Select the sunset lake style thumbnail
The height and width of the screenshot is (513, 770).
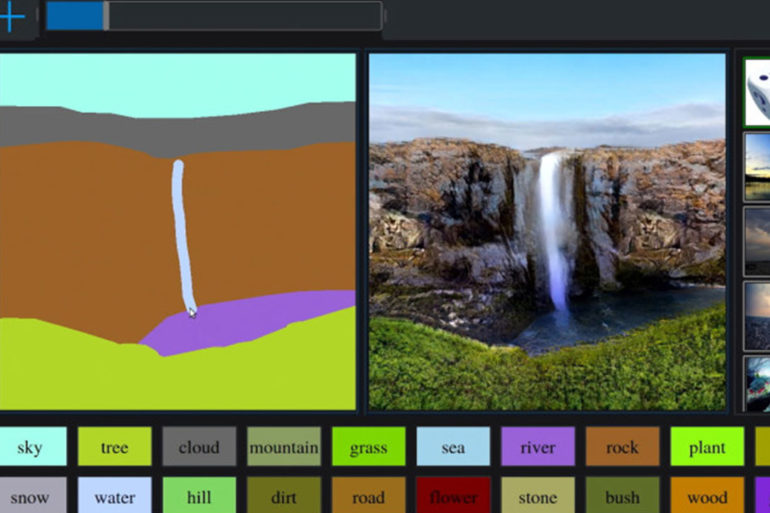pos(757,167)
